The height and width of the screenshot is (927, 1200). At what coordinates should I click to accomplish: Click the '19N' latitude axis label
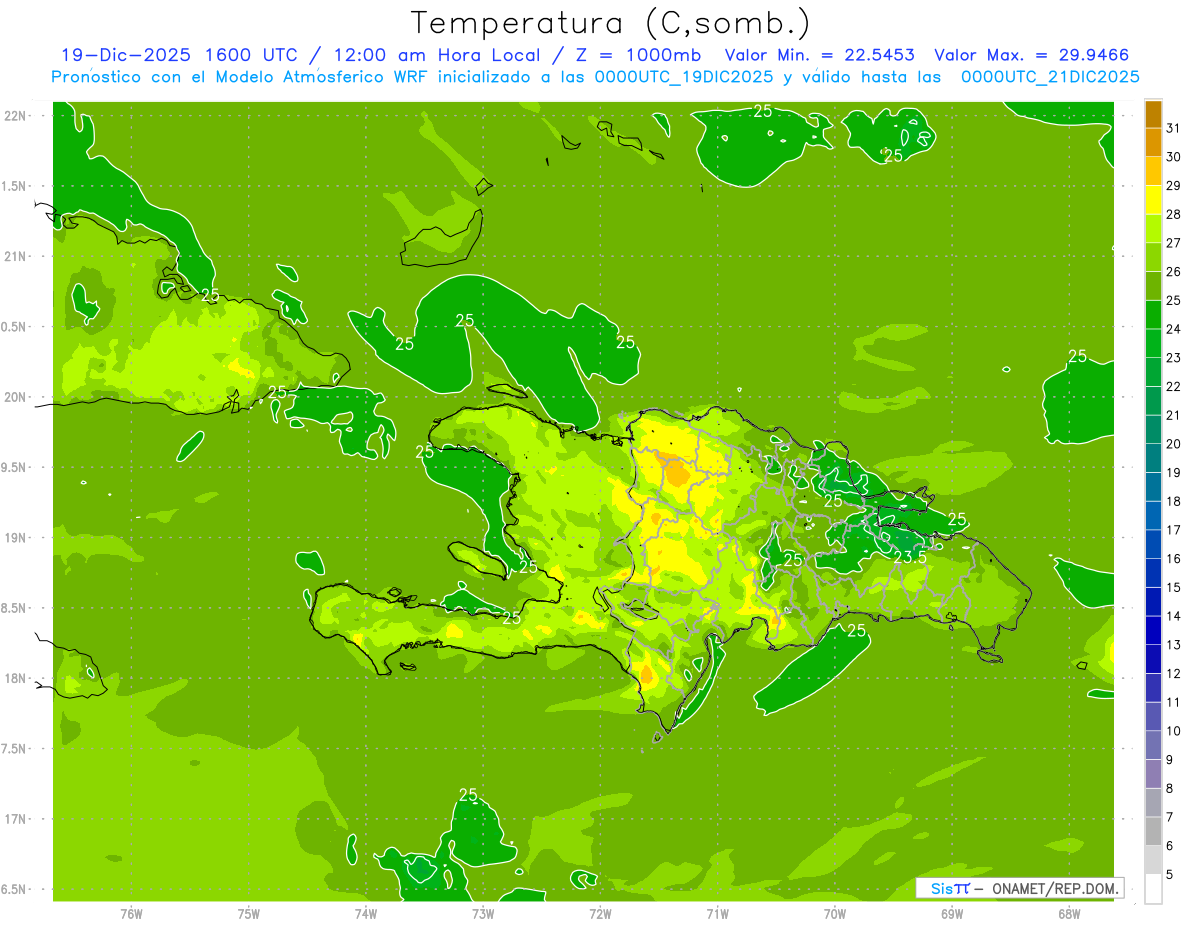(x=17, y=537)
